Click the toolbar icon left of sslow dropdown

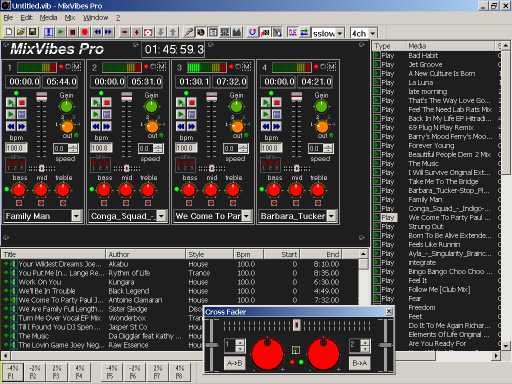click(304, 32)
